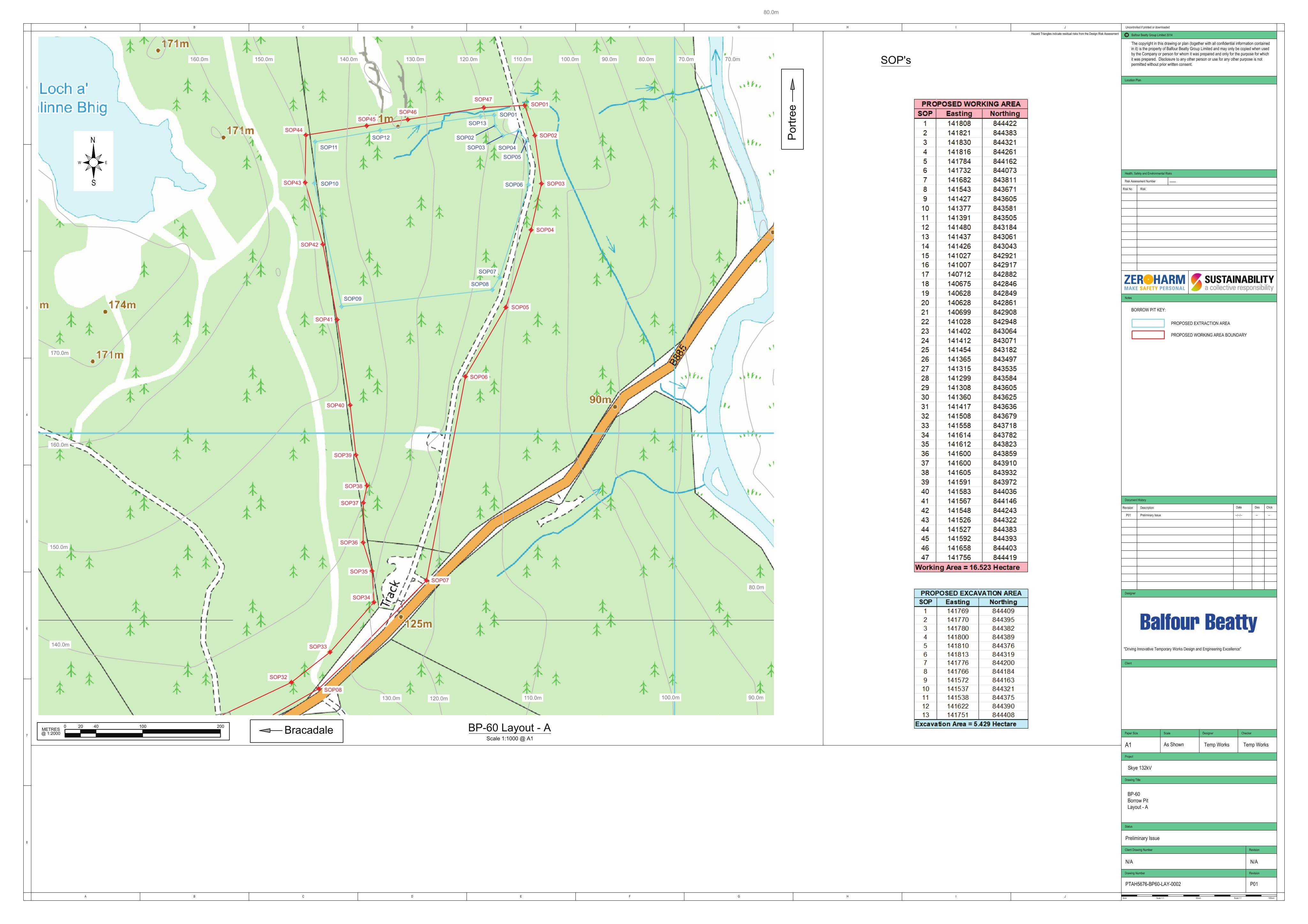Click the Portree direction arrow box

click(x=792, y=110)
